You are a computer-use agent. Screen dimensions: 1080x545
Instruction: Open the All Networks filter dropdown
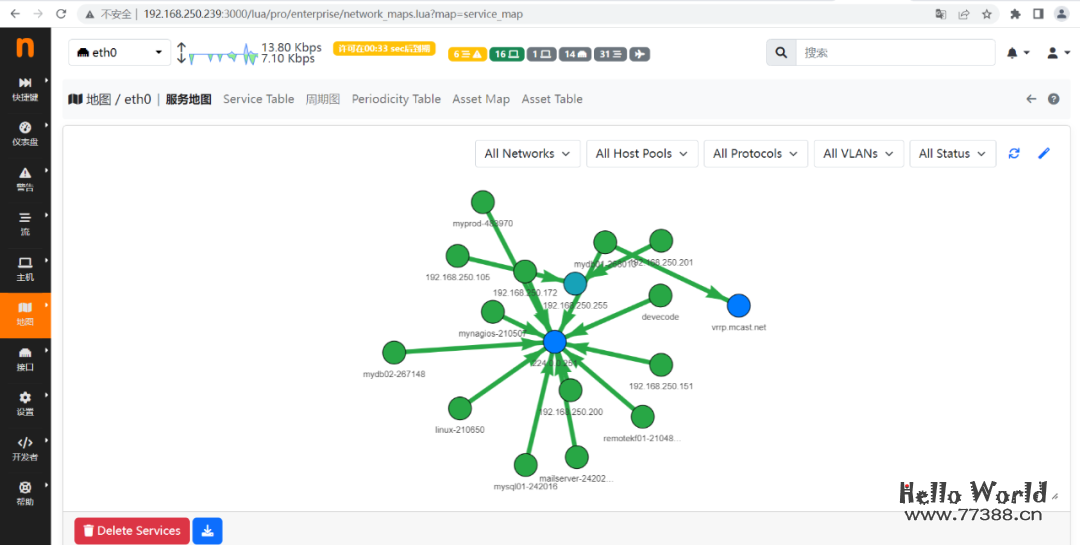point(527,153)
